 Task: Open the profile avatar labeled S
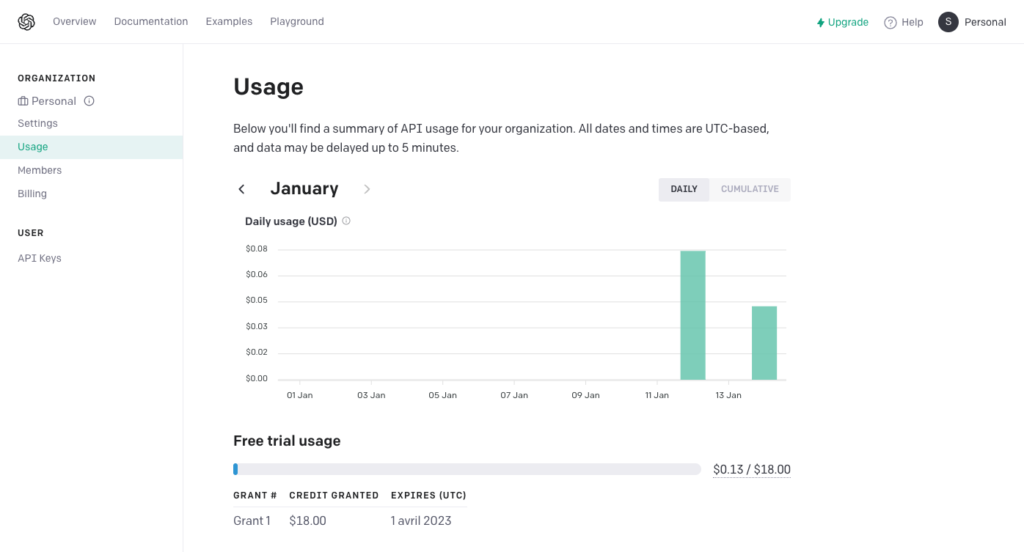(948, 22)
